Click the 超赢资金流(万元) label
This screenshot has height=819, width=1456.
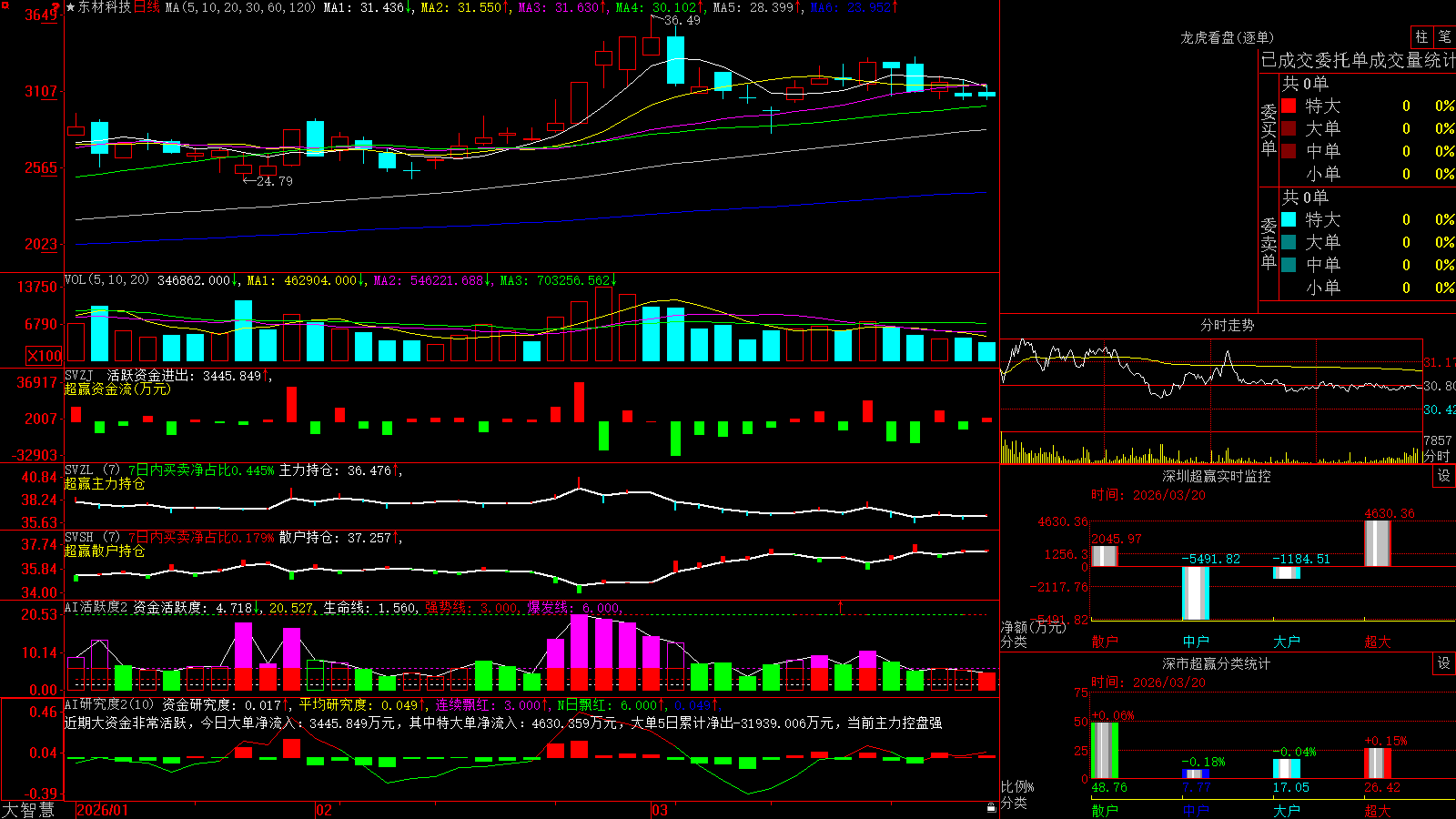click(x=117, y=389)
